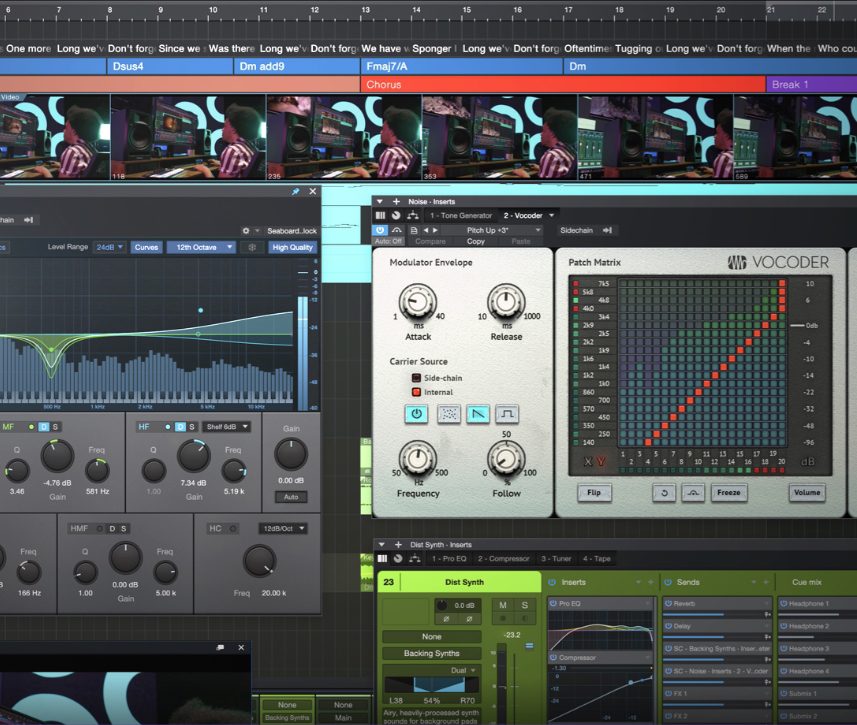Switch to the 4 - Tape tab
This screenshot has width=857, height=725.
596,558
